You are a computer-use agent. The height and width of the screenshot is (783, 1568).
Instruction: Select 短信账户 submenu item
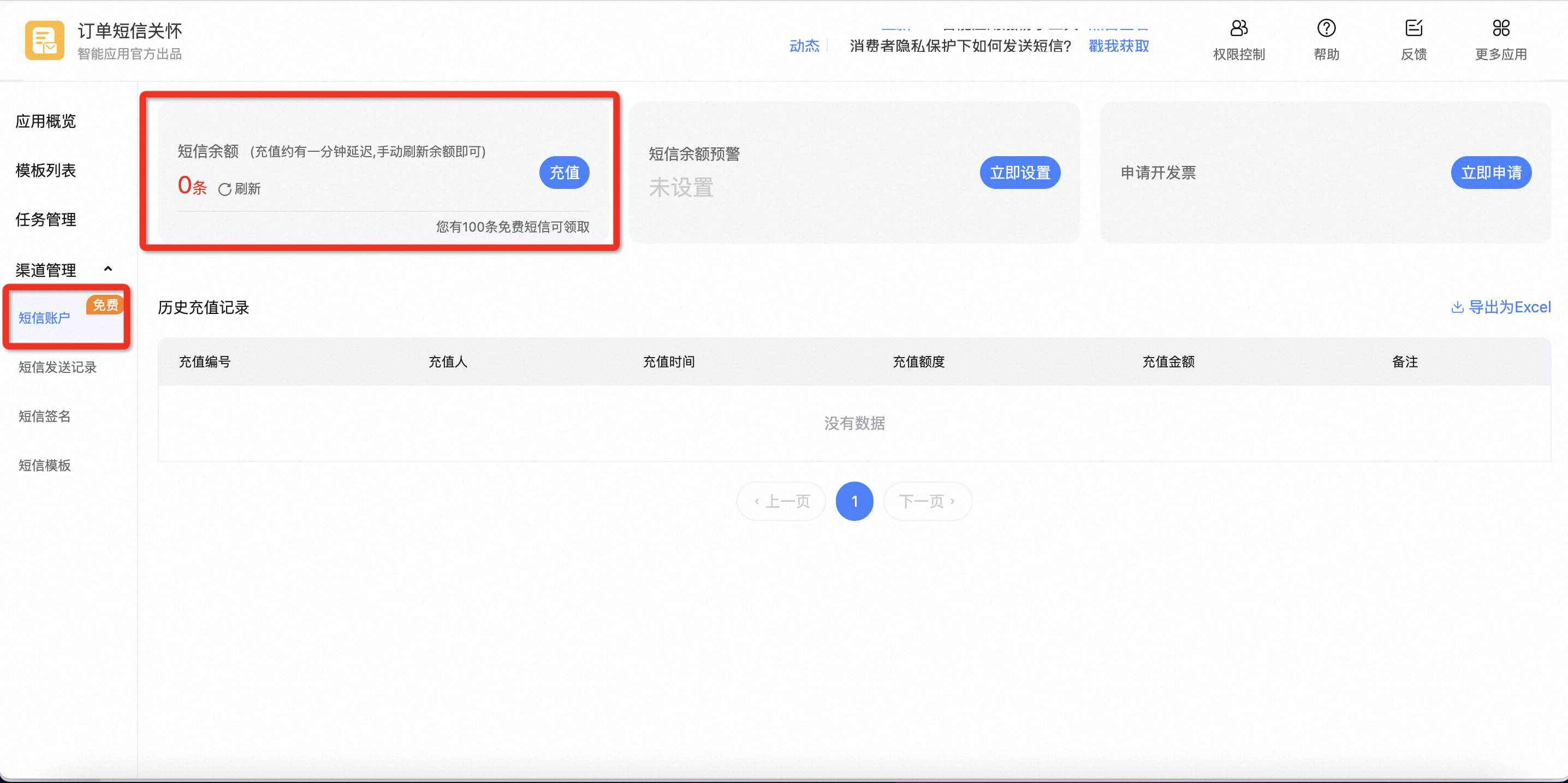(44, 318)
